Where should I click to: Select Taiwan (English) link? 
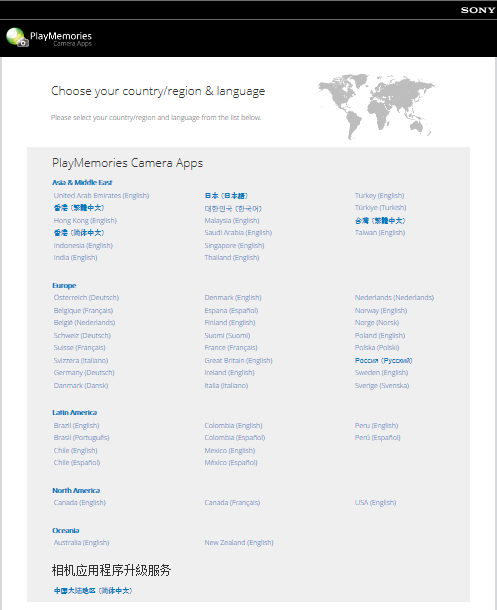(380, 233)
